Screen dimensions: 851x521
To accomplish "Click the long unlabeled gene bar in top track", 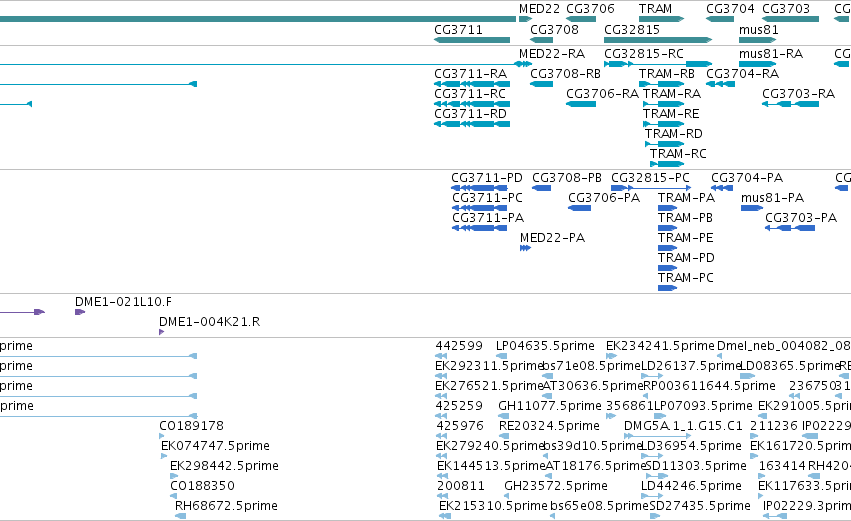I will coord(258,19).
